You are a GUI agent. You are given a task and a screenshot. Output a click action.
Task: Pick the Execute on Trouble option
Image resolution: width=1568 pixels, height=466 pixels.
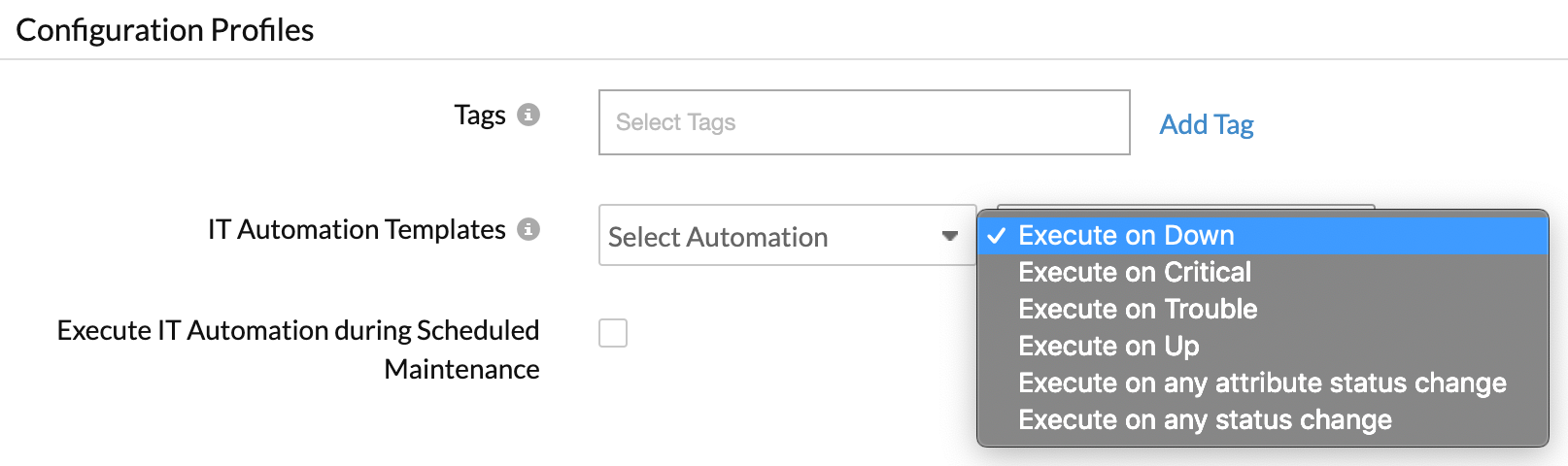1138,309
